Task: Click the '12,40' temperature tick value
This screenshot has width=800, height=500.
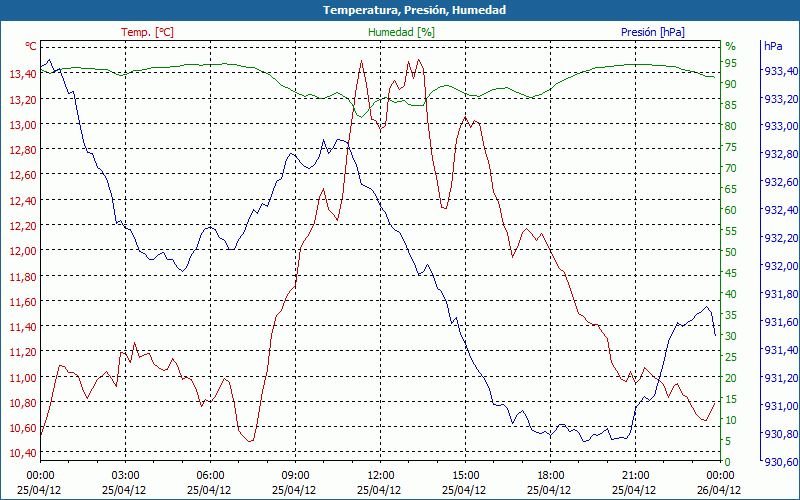Action: 22,201
